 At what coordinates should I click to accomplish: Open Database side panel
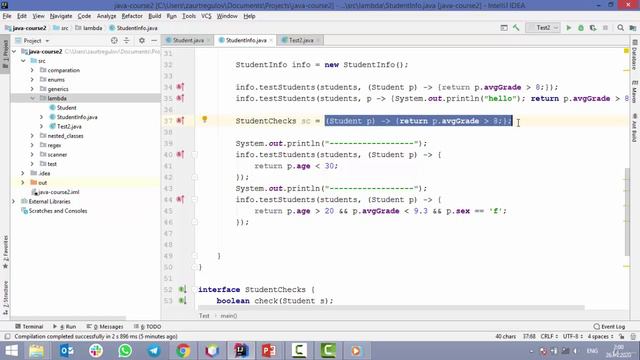click(x=635, y=55)
